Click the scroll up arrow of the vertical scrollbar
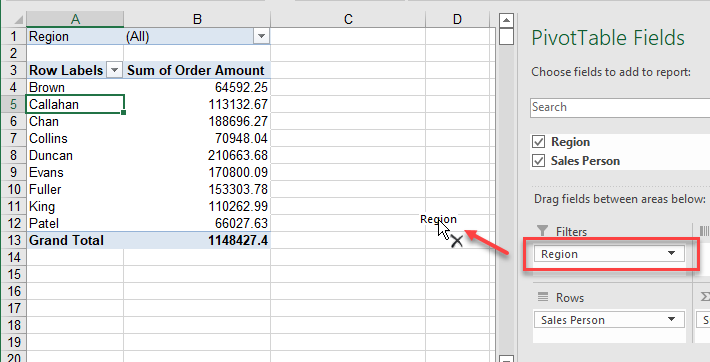The width and height of the screenshot is (710, 362). coord(506,20)
